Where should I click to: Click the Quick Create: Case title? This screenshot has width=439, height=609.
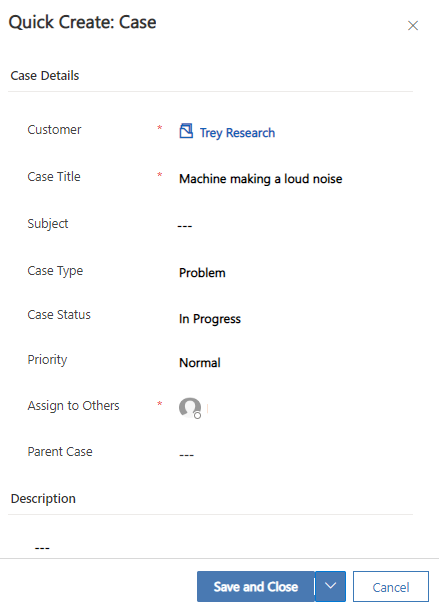click(82, 22)
